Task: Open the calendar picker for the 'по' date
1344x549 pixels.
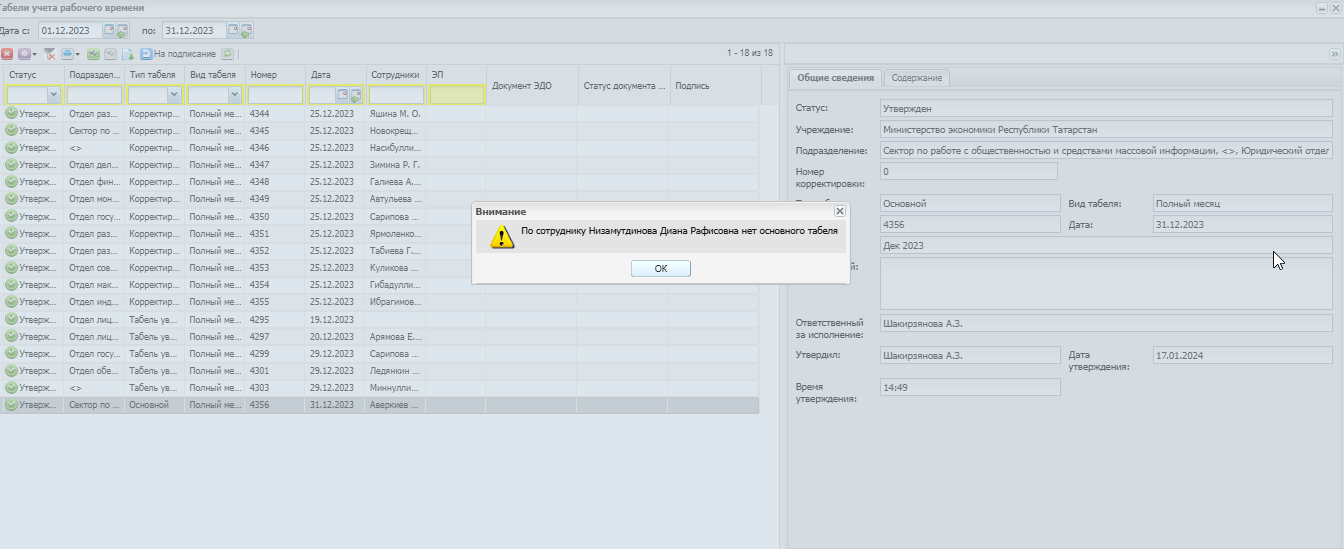Action: [x=233, y=30]
